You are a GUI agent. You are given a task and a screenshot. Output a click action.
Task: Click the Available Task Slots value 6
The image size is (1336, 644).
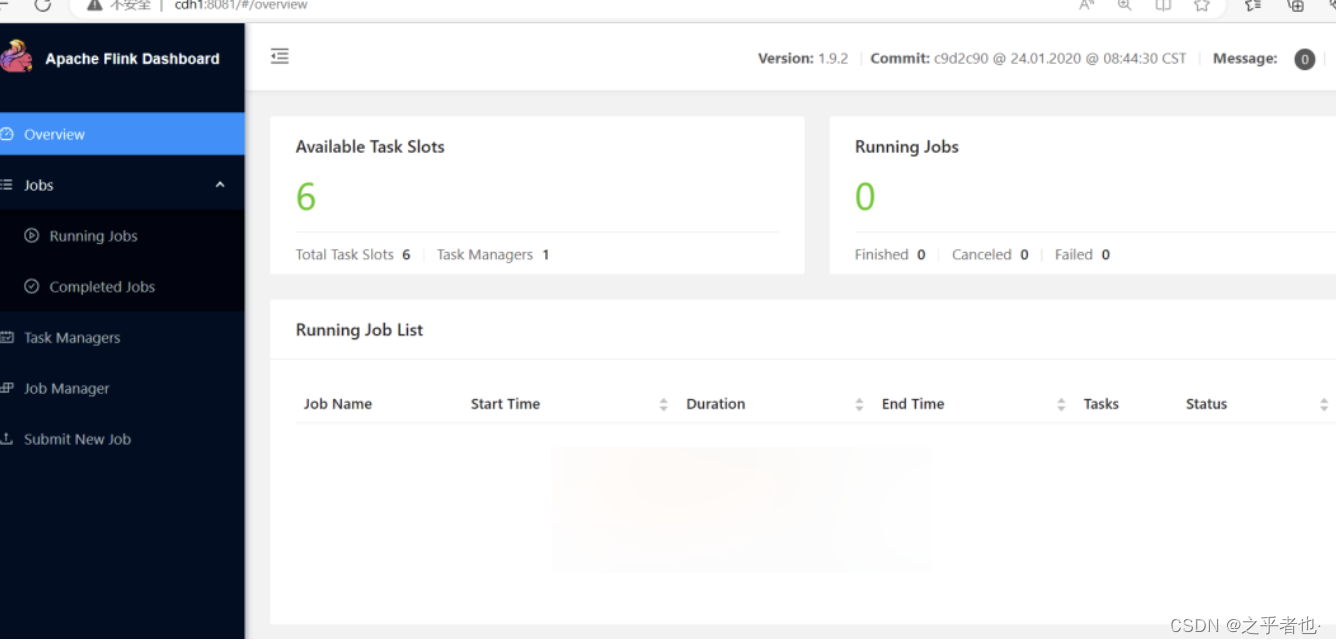pyautogui.click(x=306, y=197)
